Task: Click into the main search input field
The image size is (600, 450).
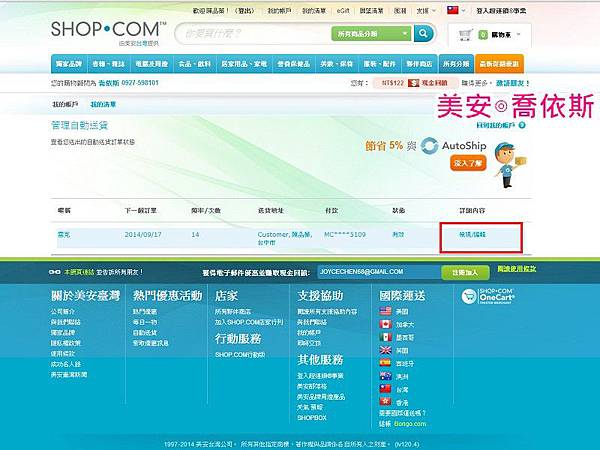Action: [253, 34]
